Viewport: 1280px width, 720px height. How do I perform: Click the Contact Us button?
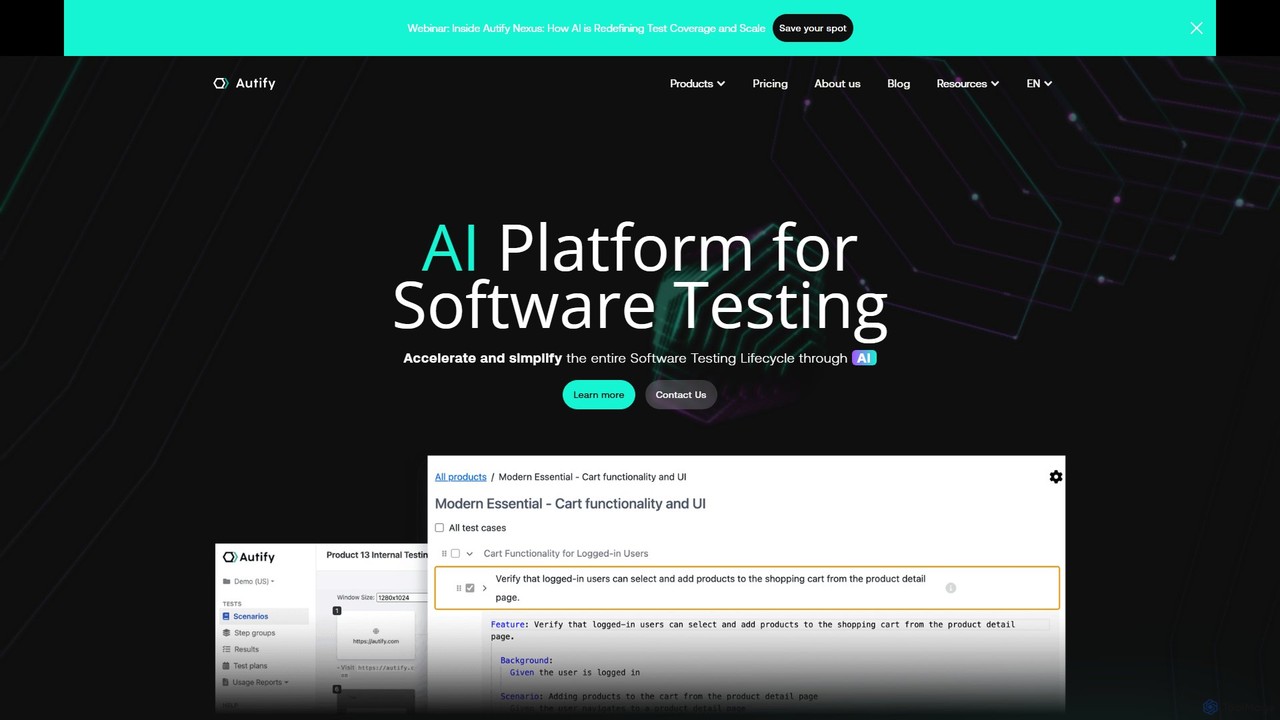click(681, 395)
